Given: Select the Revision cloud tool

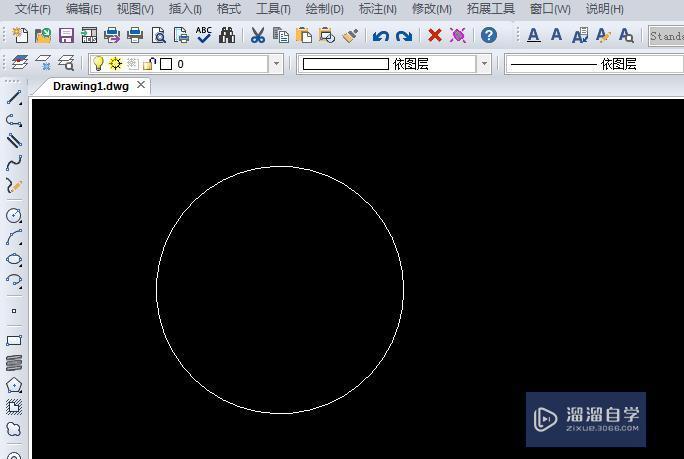Looking at the screenshot, I should point(14,429).
